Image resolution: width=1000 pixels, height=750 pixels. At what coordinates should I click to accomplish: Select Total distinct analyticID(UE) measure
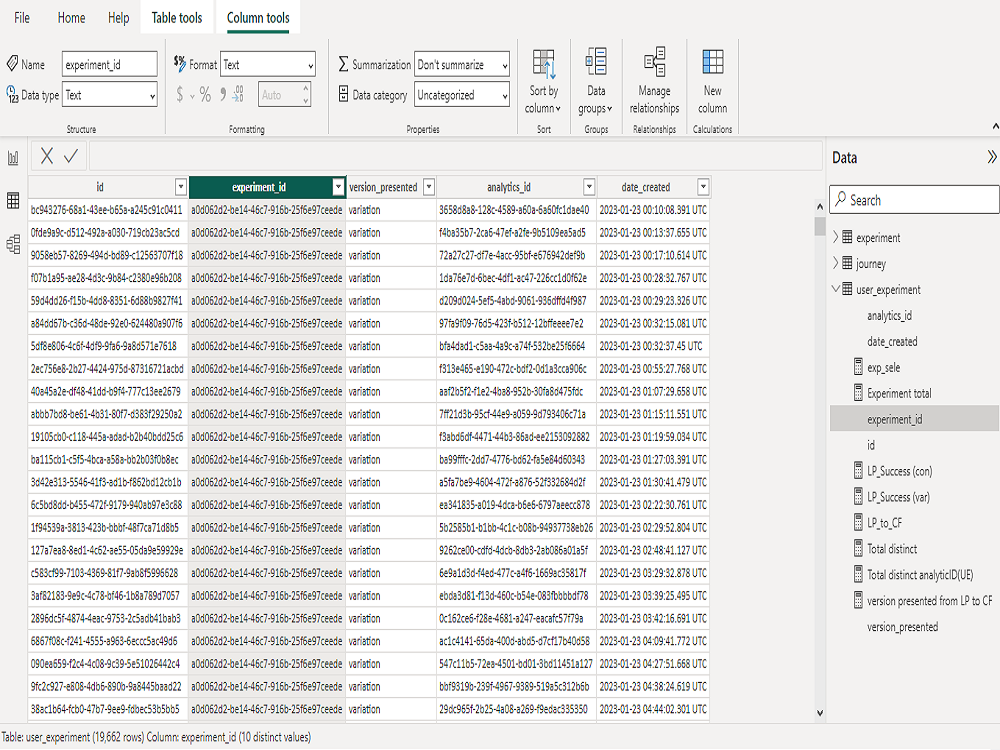tap(920, 575)
